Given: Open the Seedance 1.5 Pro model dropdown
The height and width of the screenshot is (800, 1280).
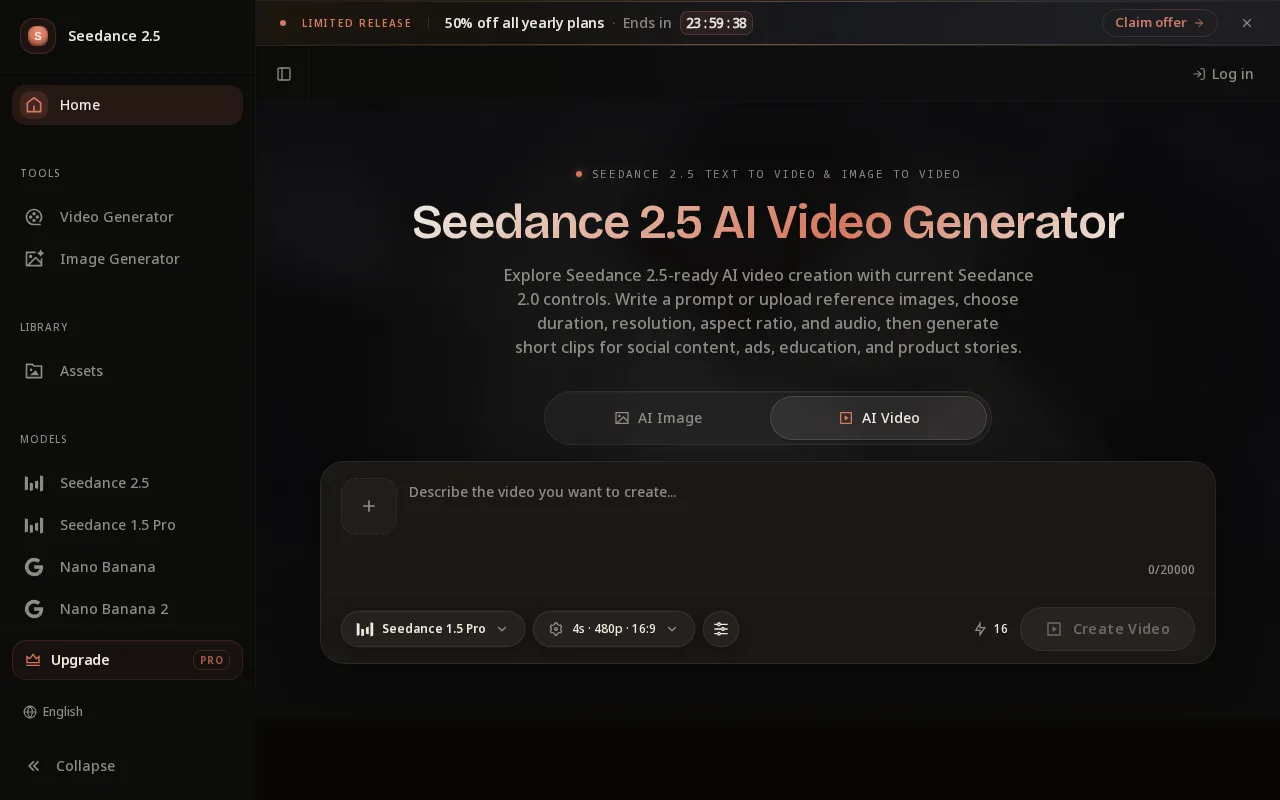Looking at the screenshot, I should [x=432, y=629].
